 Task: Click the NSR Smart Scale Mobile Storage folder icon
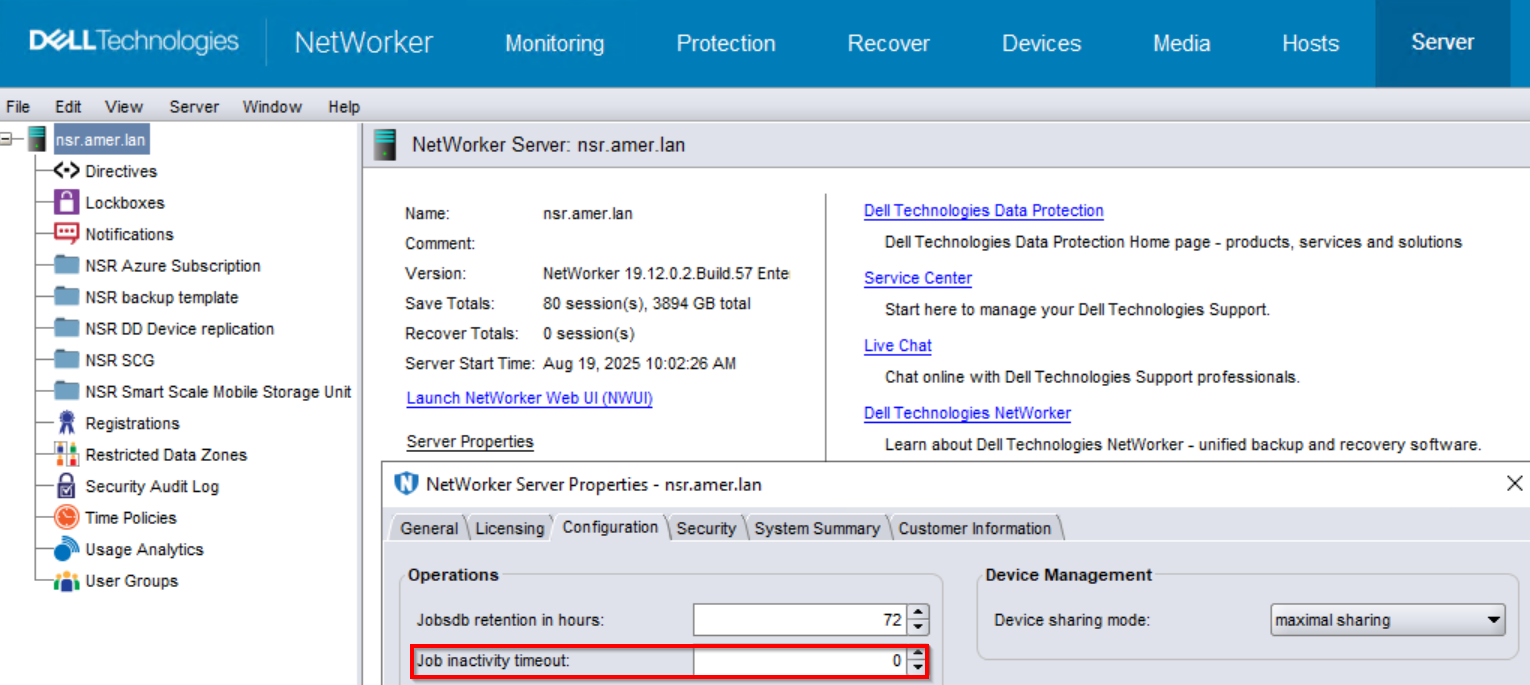(x=66, y=392)
